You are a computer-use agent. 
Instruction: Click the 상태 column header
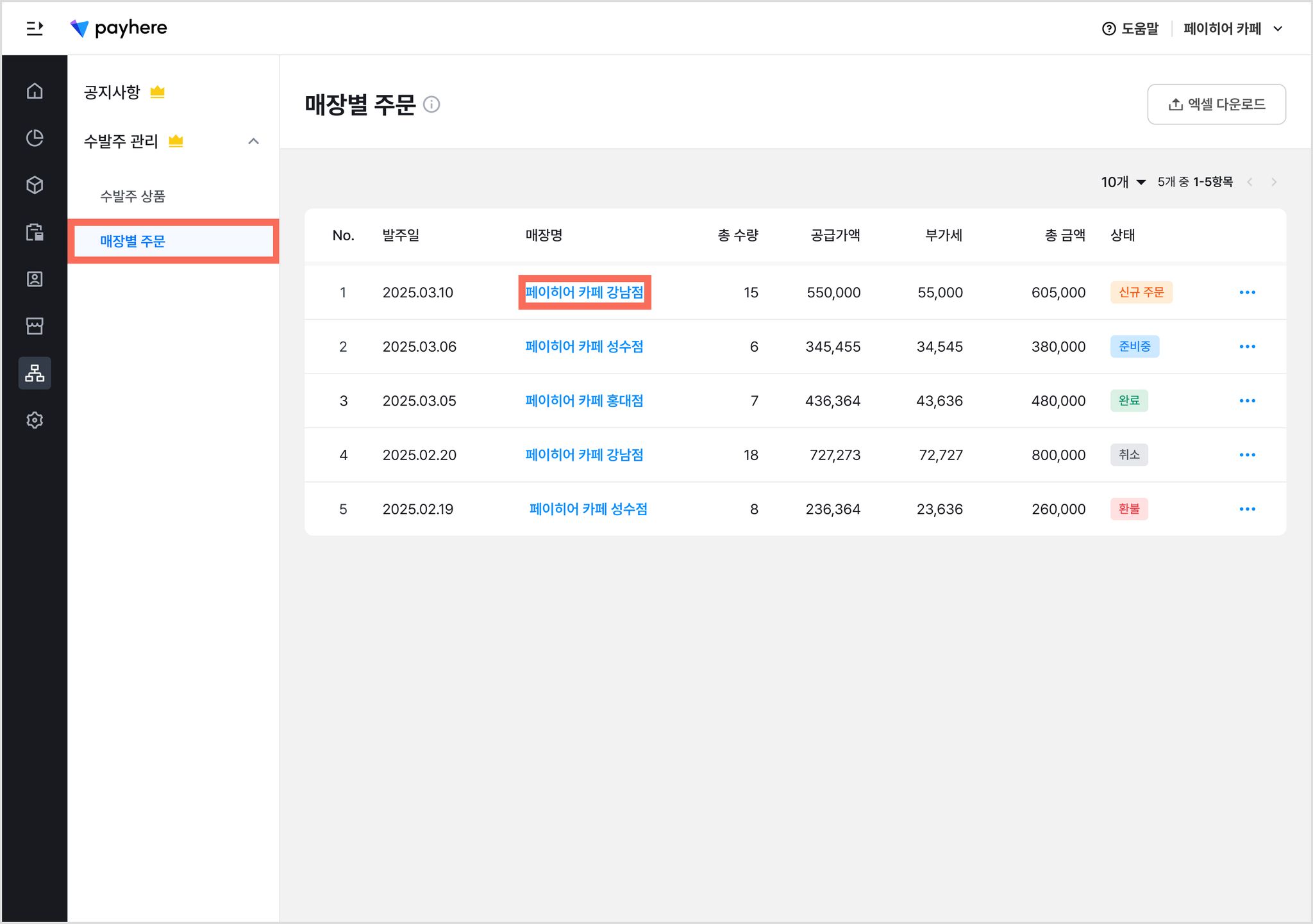tap(1123, 235)
